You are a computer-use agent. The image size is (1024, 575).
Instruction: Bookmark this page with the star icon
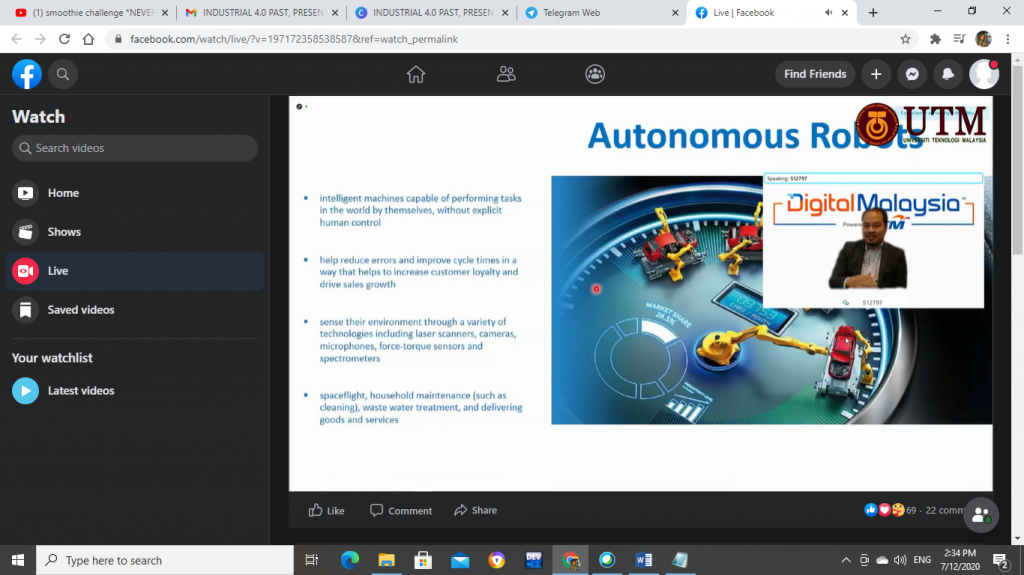tap(905, 39)
